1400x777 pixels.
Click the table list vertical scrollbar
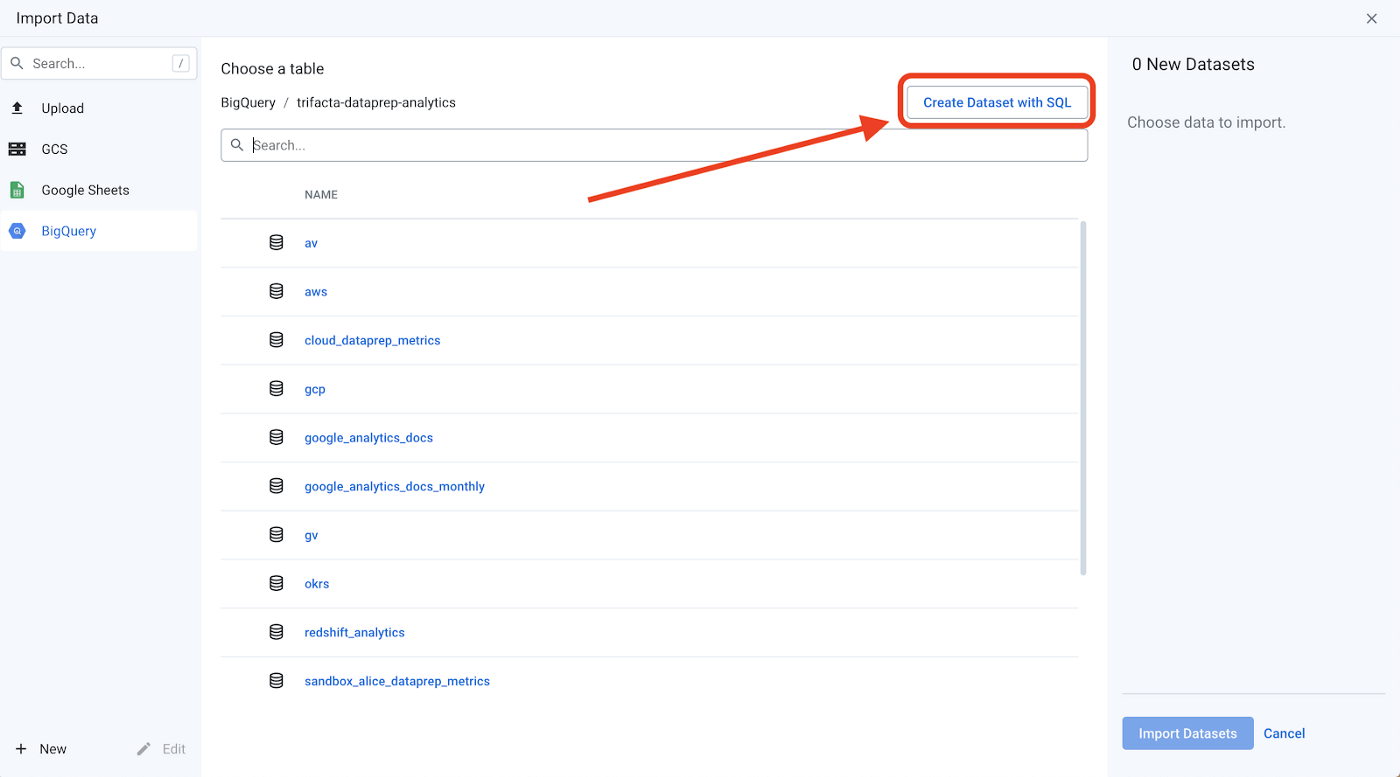click(1083, 400)
